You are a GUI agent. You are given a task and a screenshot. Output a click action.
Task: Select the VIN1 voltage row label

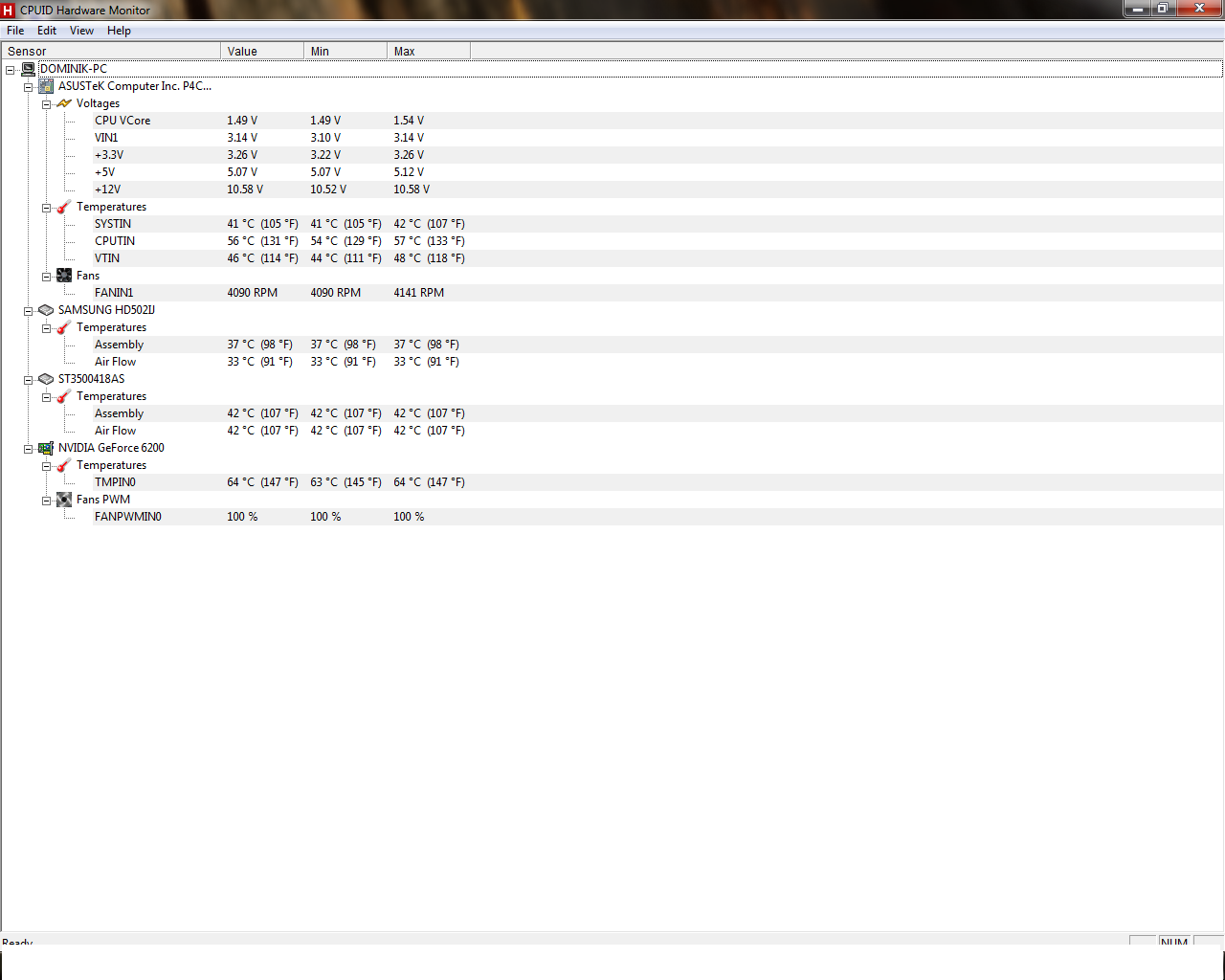pos(106,138)
